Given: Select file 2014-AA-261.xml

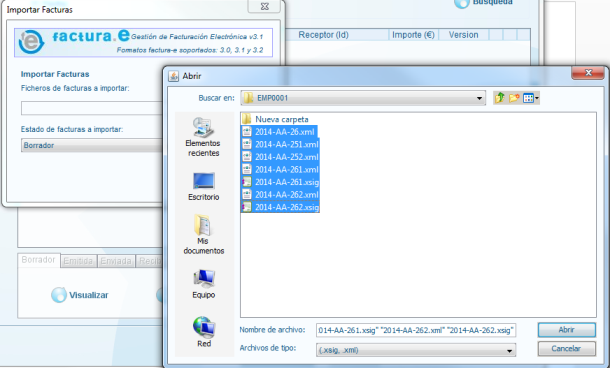Looking at the screenshot, I should coord(280,169).
